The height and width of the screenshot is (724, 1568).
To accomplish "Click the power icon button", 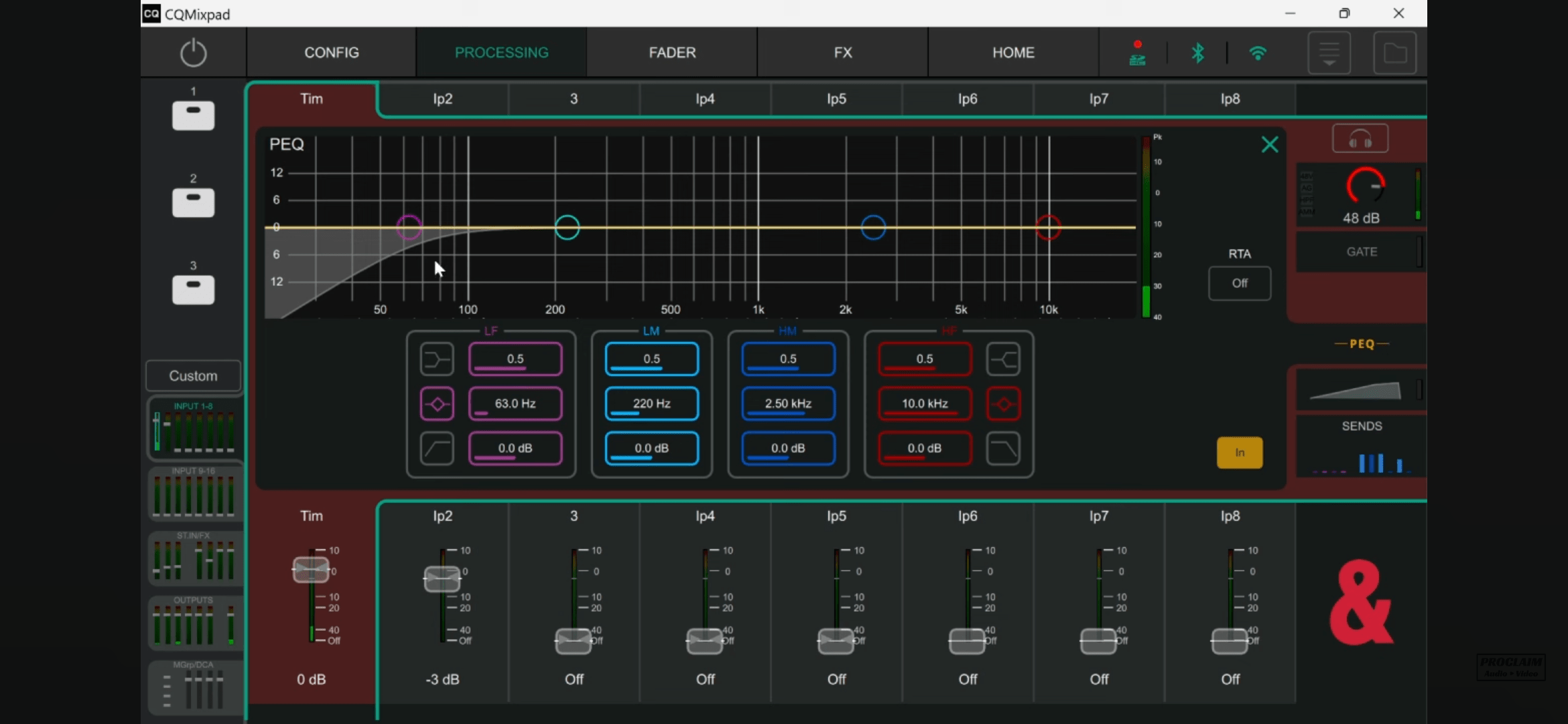I will [193, 52].
